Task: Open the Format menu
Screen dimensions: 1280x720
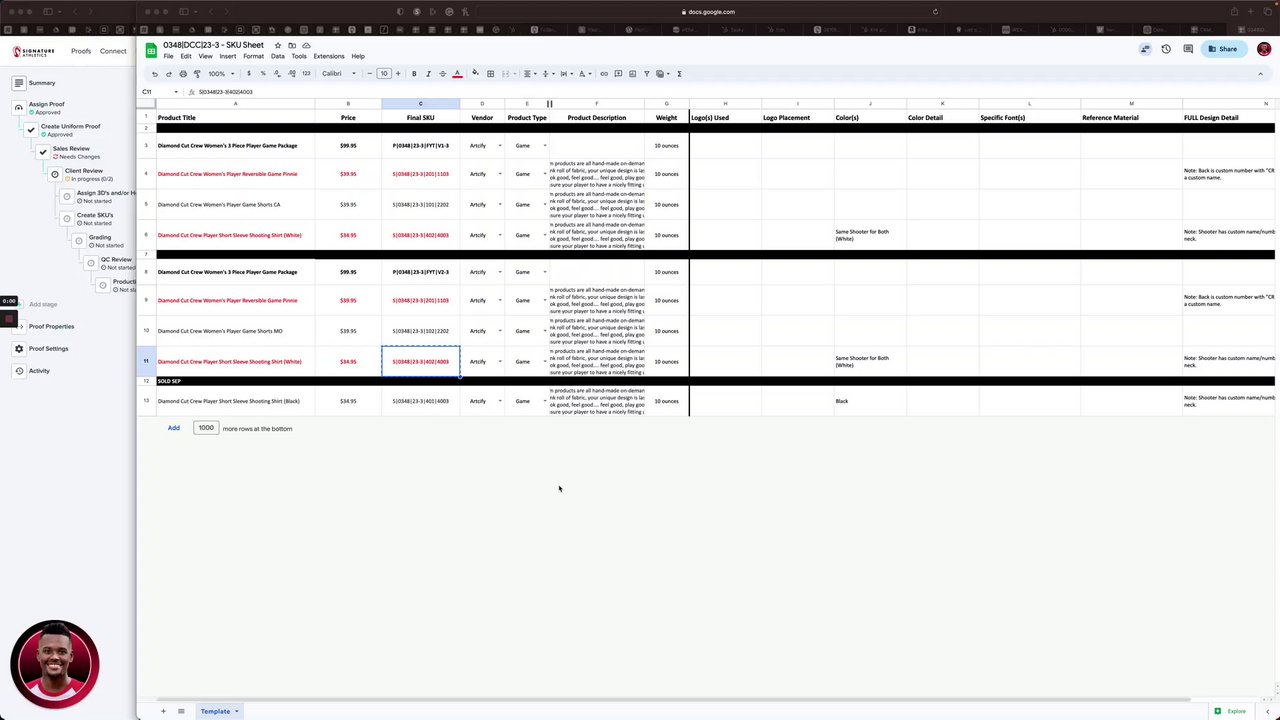Action: [x=253, y=56]
